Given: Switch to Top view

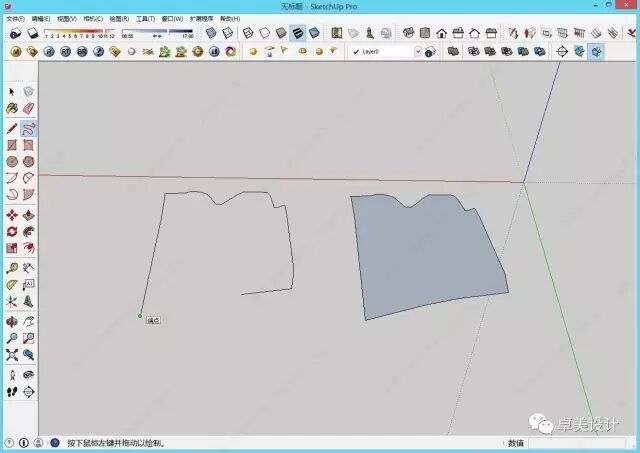Looking at the screenshot, I should coord(425,33).
